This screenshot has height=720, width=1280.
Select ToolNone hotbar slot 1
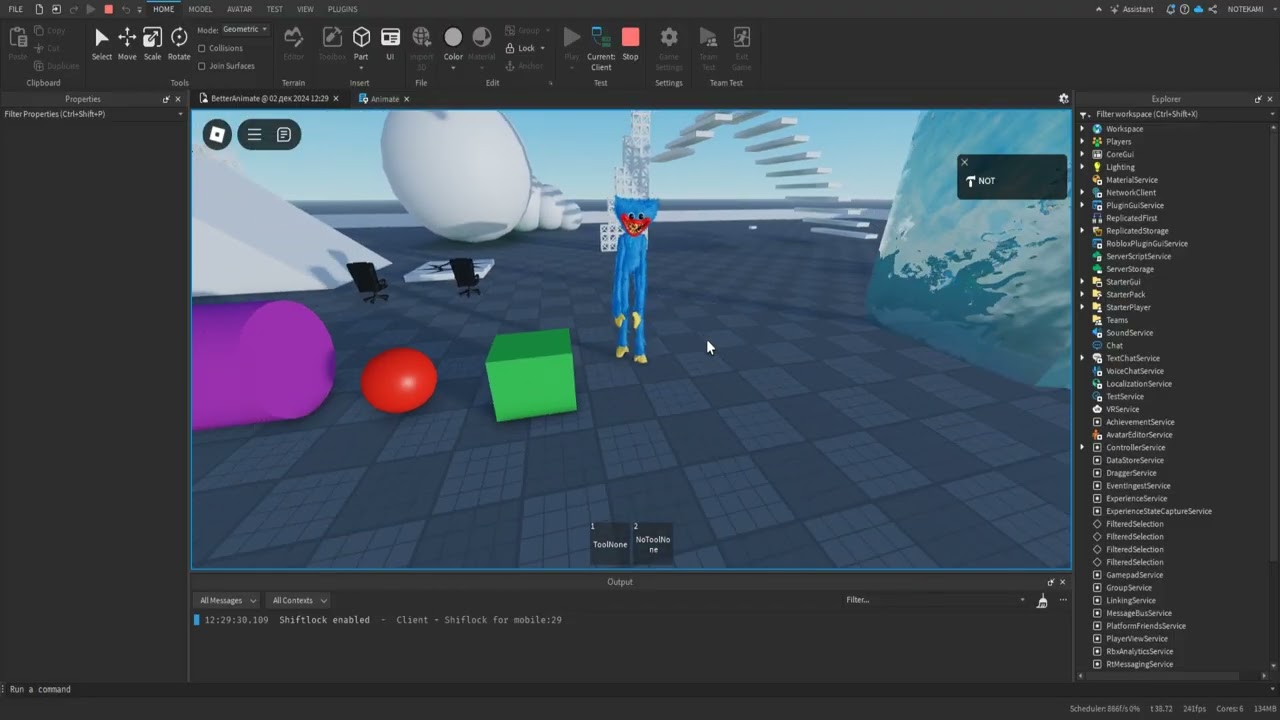click(x=610, y=542)
